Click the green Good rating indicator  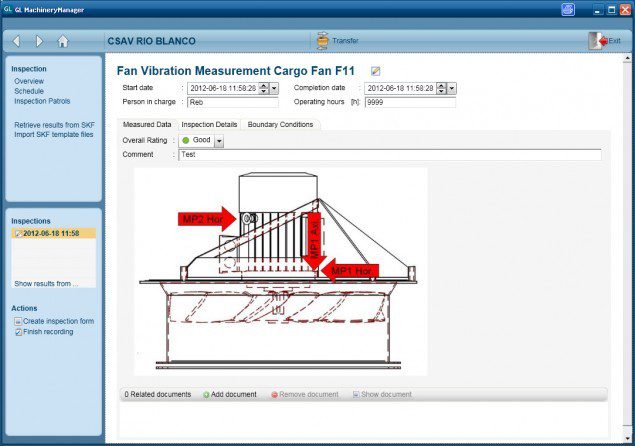tap(186, 140)
